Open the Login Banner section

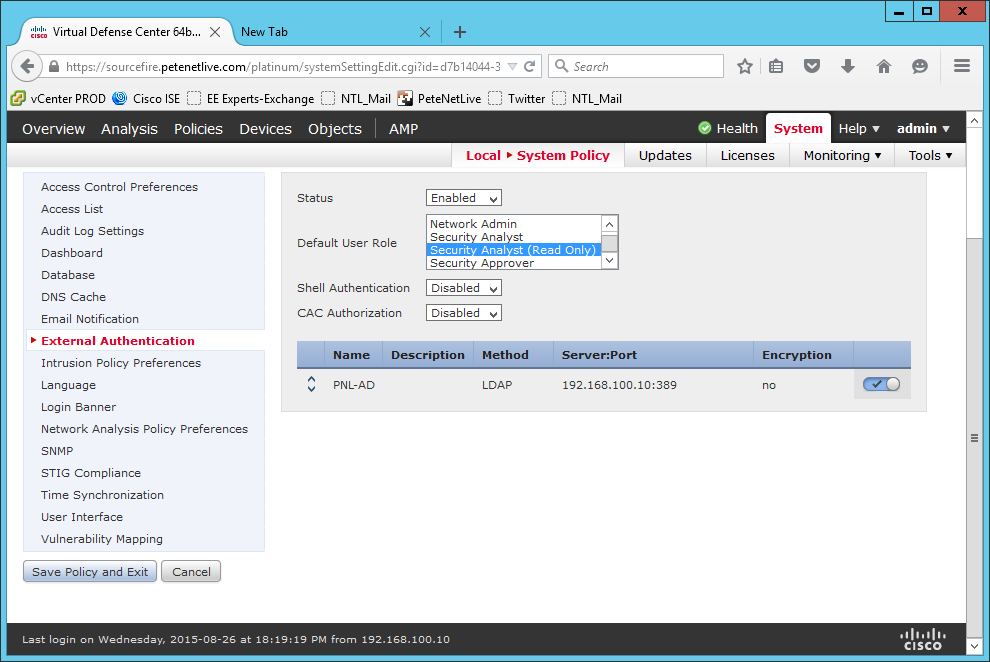tap(78, 407)
